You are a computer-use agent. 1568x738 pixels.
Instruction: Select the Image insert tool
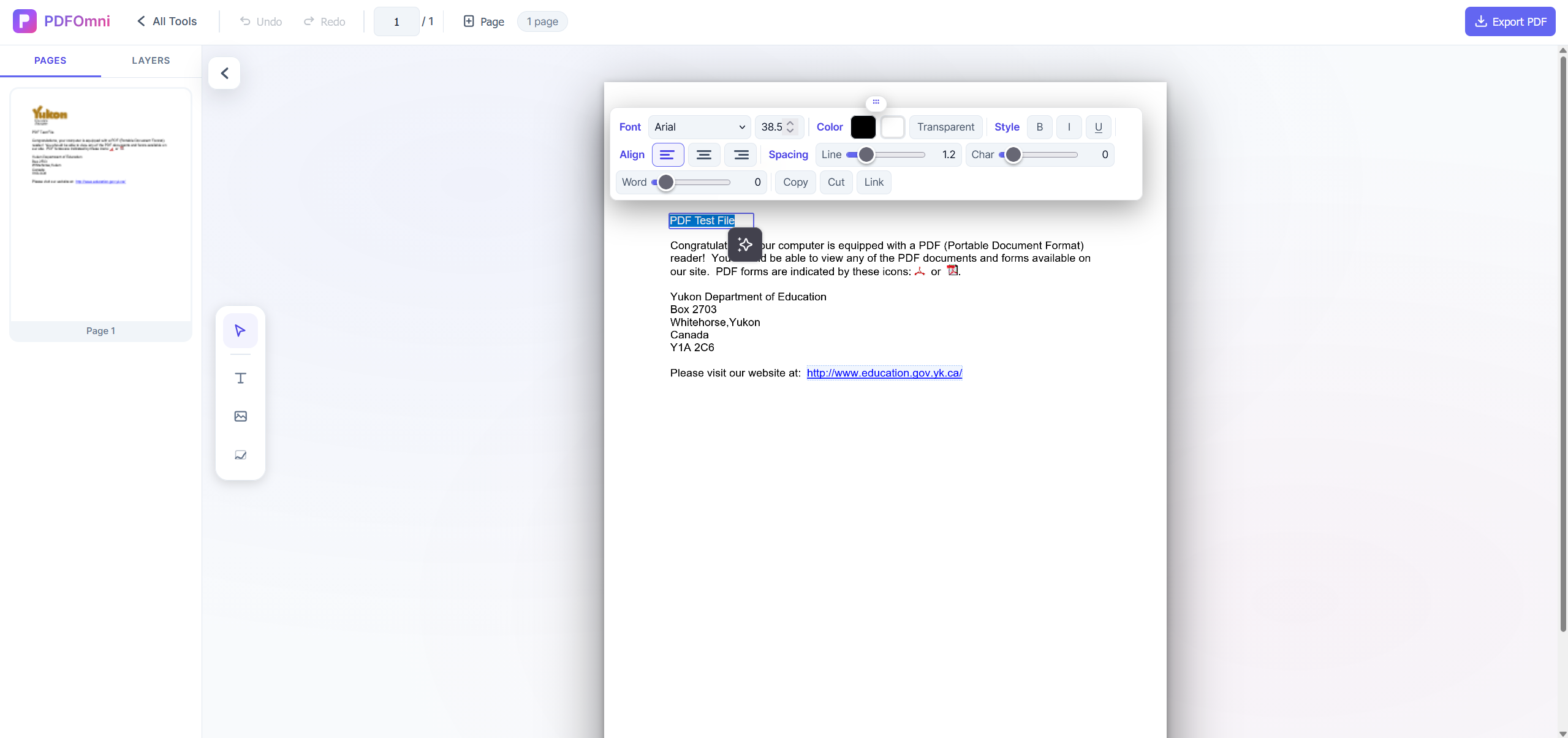pyautogui.click(x=240, y=416)
